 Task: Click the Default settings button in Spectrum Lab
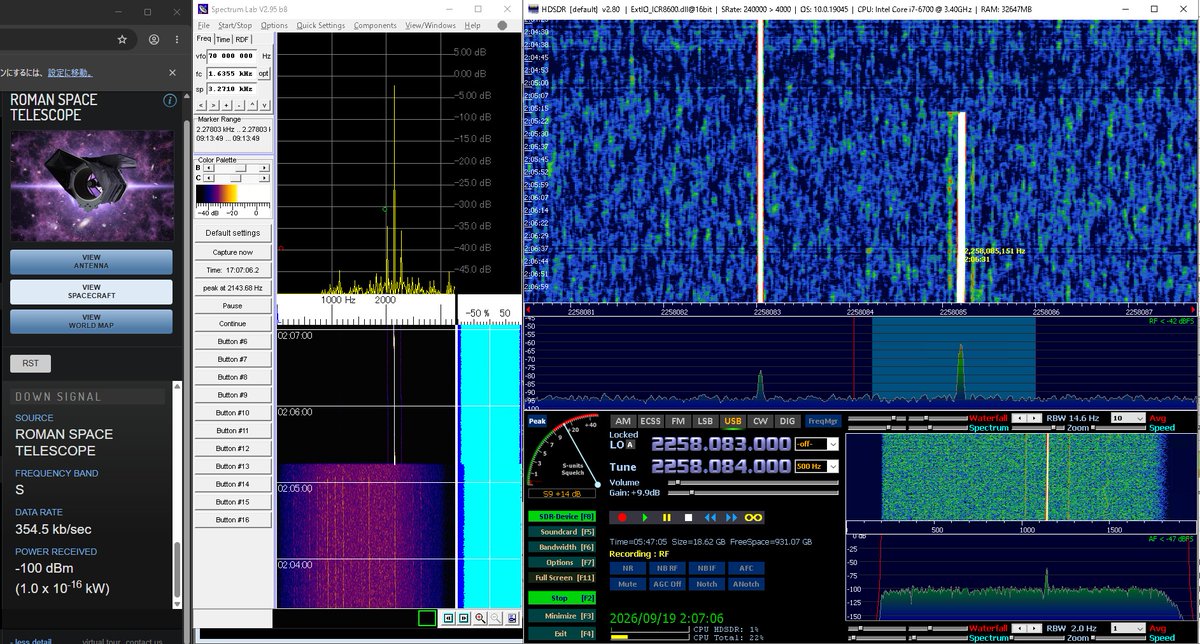click(x=232, y=233)
